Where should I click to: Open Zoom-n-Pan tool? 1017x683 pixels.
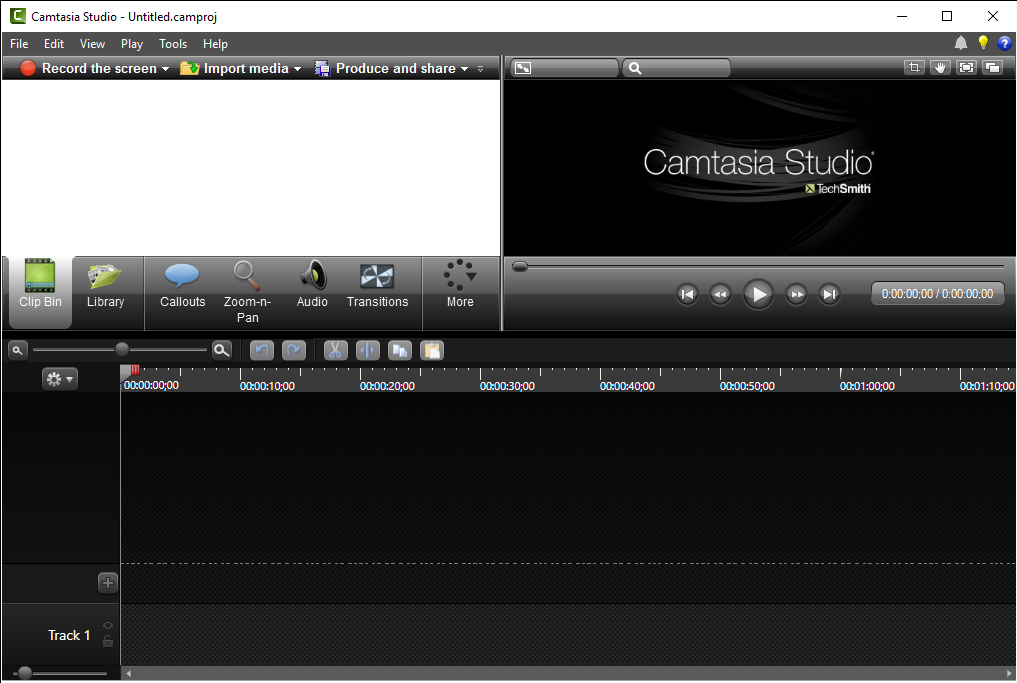click(247, 293)
